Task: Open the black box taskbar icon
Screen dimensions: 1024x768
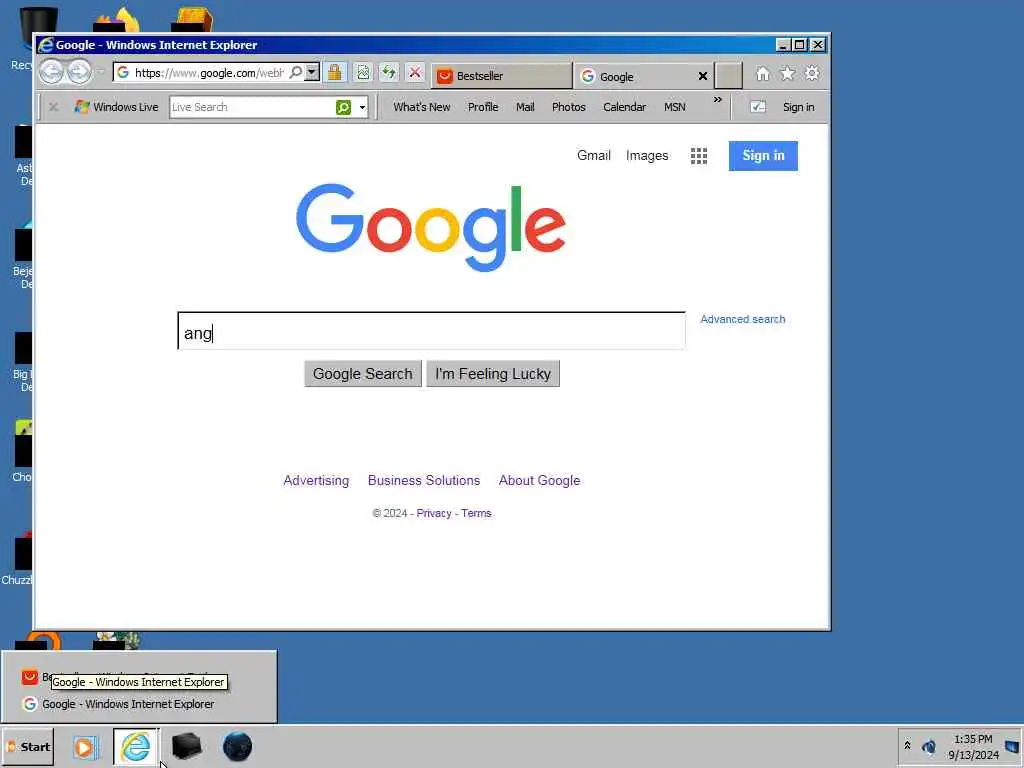Action: [x=186, y=746]
